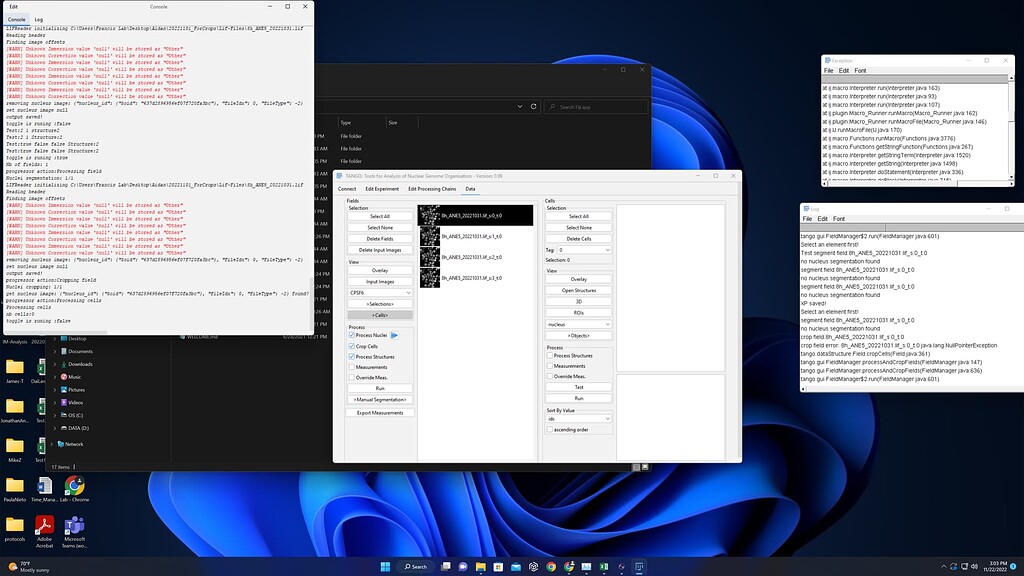Open the Tag dropdown showing 0

tap(584, 250)
